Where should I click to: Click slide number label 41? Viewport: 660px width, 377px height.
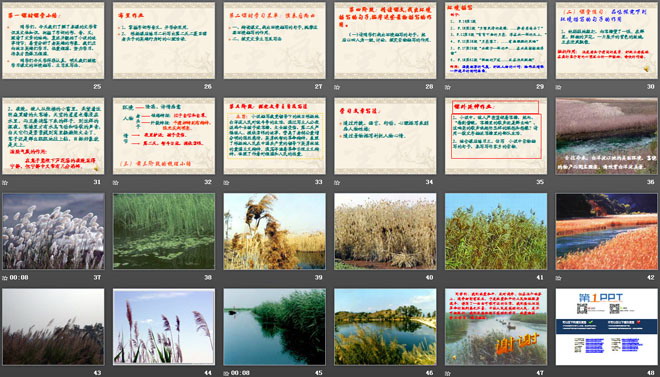pos(540,278)
